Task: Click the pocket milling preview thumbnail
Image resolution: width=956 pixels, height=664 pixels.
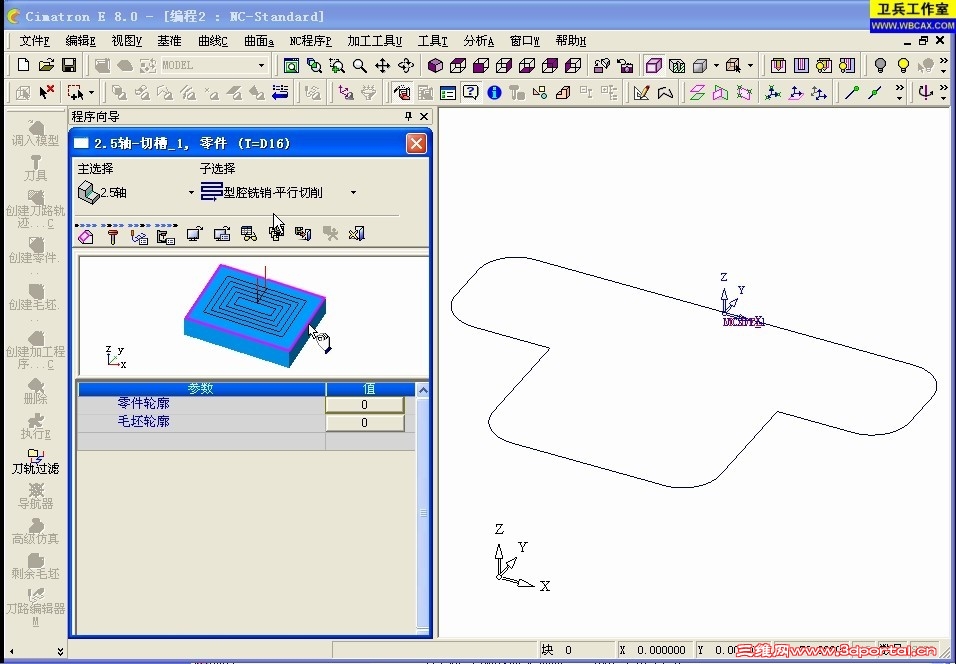Action: click(x=254, y=316)
